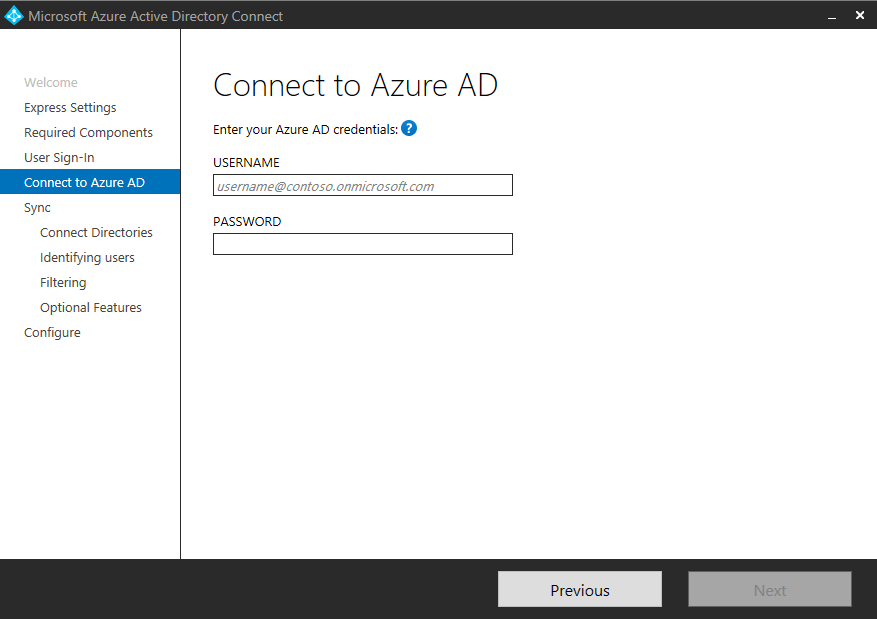Select the Identifying users sub-step
877x619 pixels.
[87, 258]
